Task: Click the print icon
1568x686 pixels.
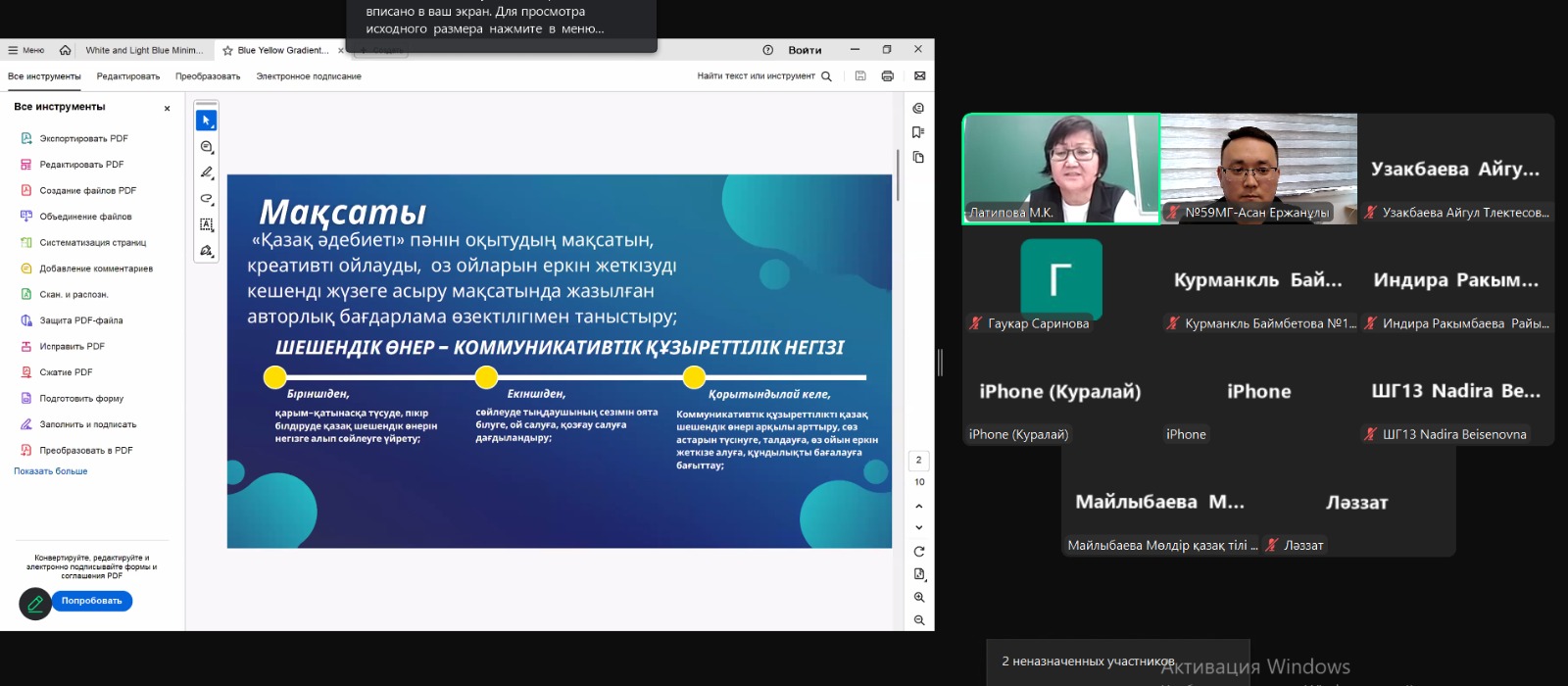Action: click(x=888, y=76)
